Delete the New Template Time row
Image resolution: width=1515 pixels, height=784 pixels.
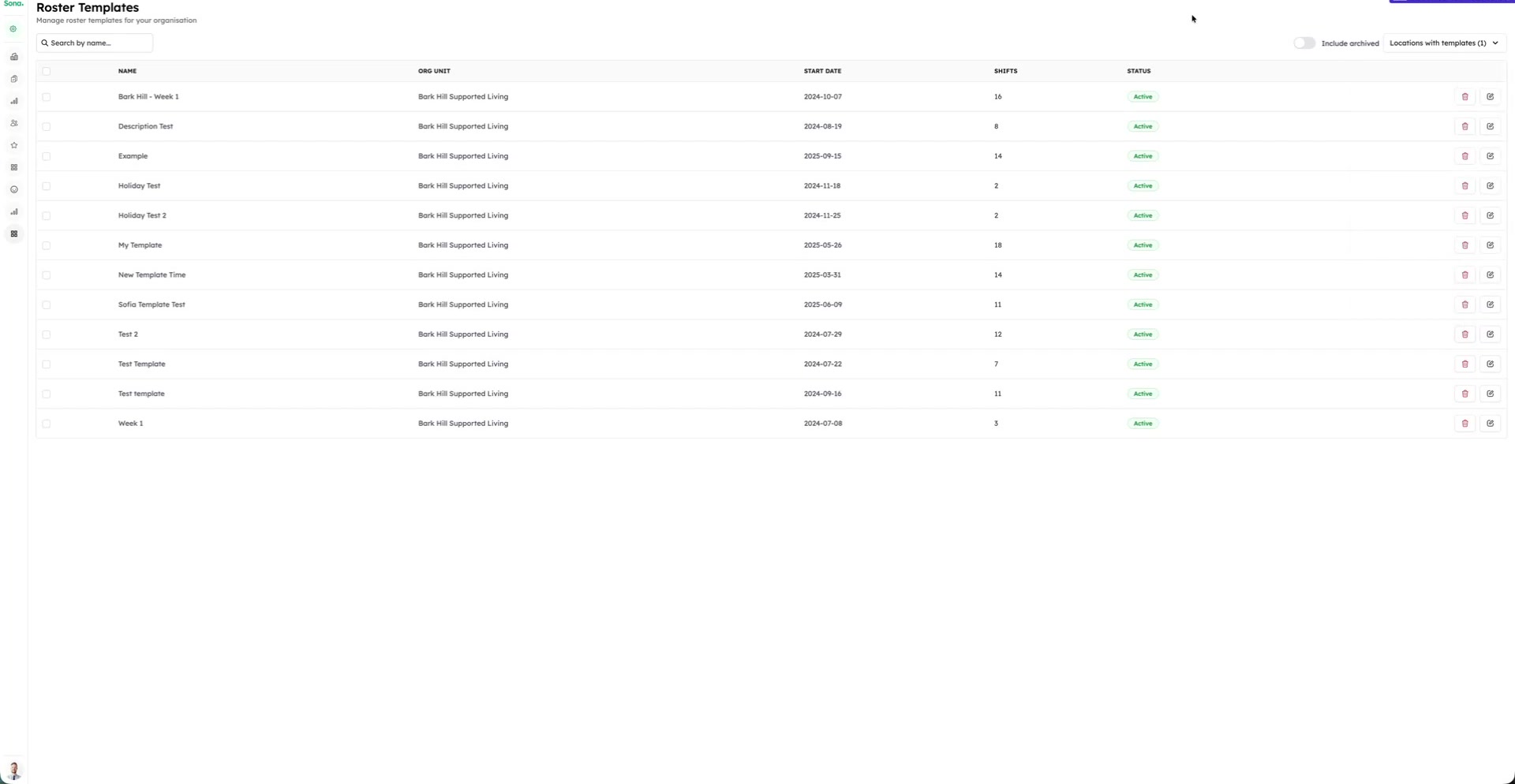click(1464, 275)
